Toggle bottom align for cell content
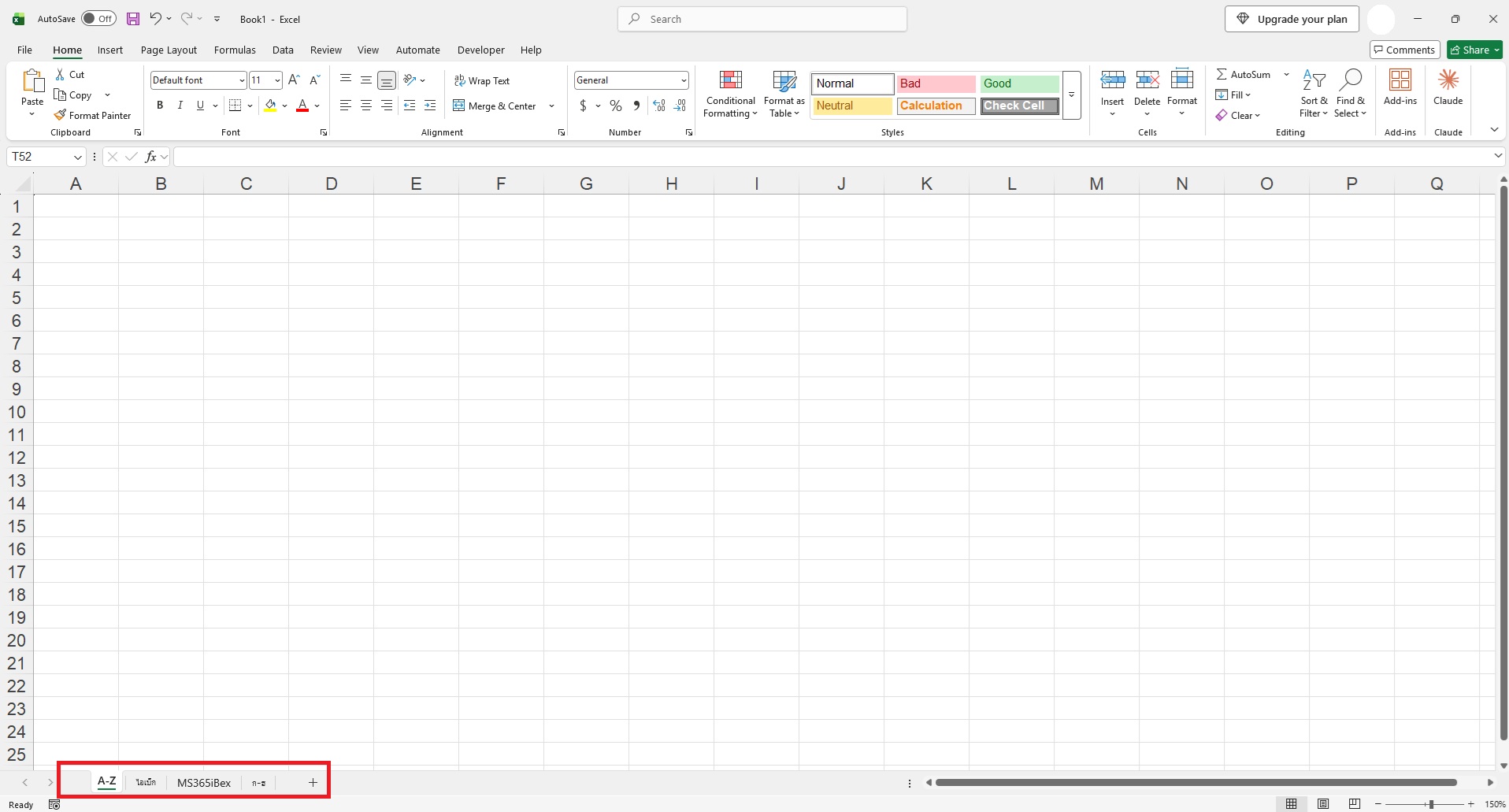The image size is (1509, 812). [387, 80]
